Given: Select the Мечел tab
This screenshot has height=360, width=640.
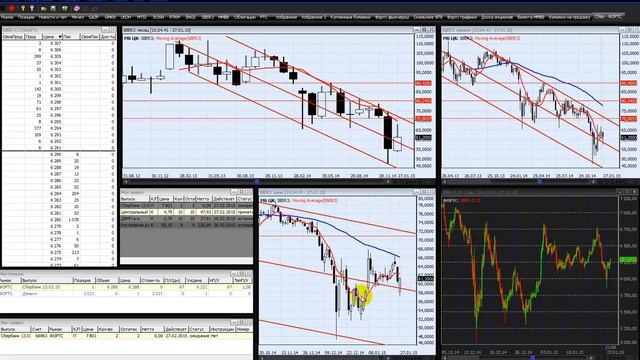Looking at the screenshot, I should 78,17.
